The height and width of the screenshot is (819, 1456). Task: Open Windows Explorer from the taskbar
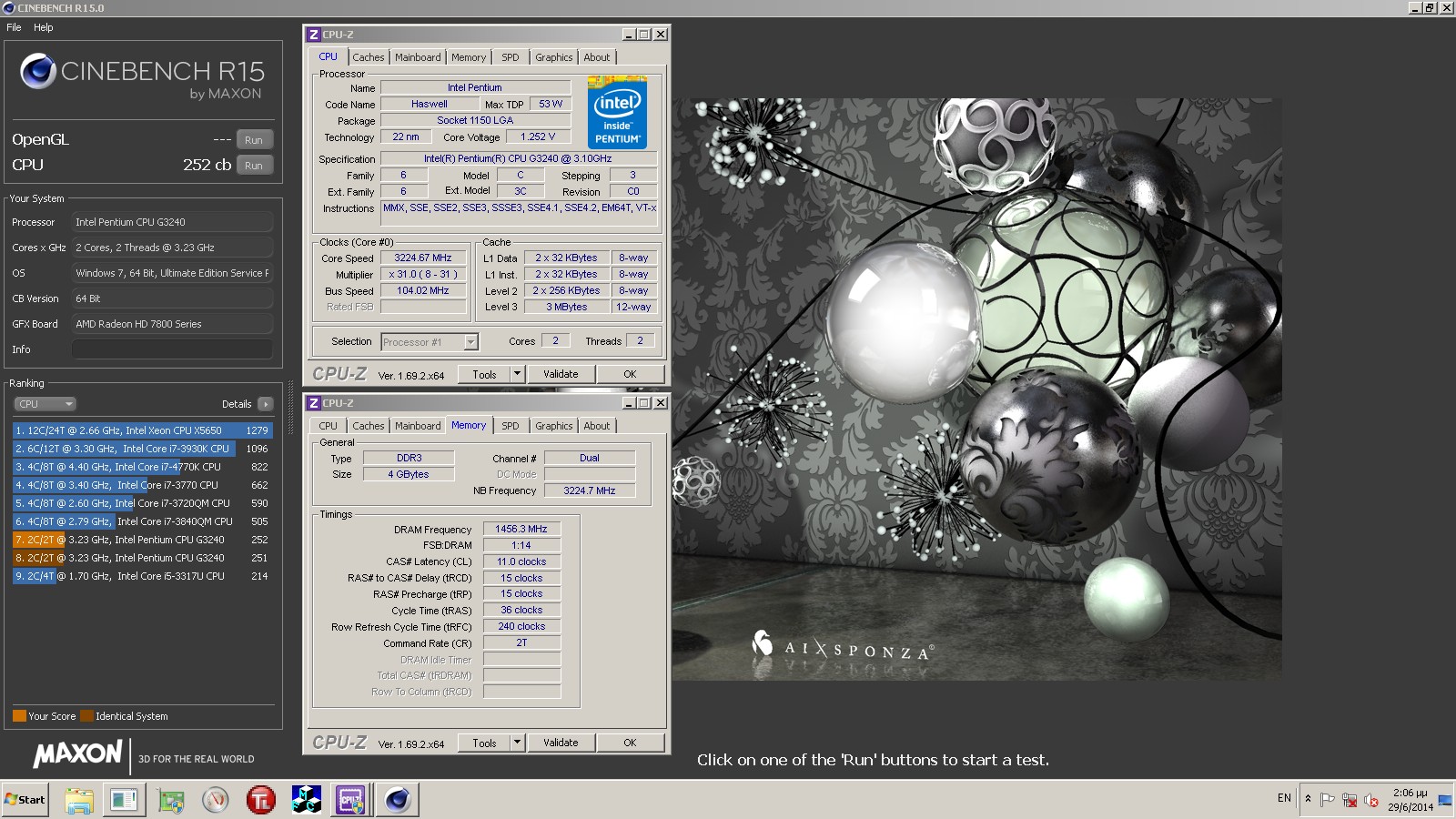coord(79,800)
